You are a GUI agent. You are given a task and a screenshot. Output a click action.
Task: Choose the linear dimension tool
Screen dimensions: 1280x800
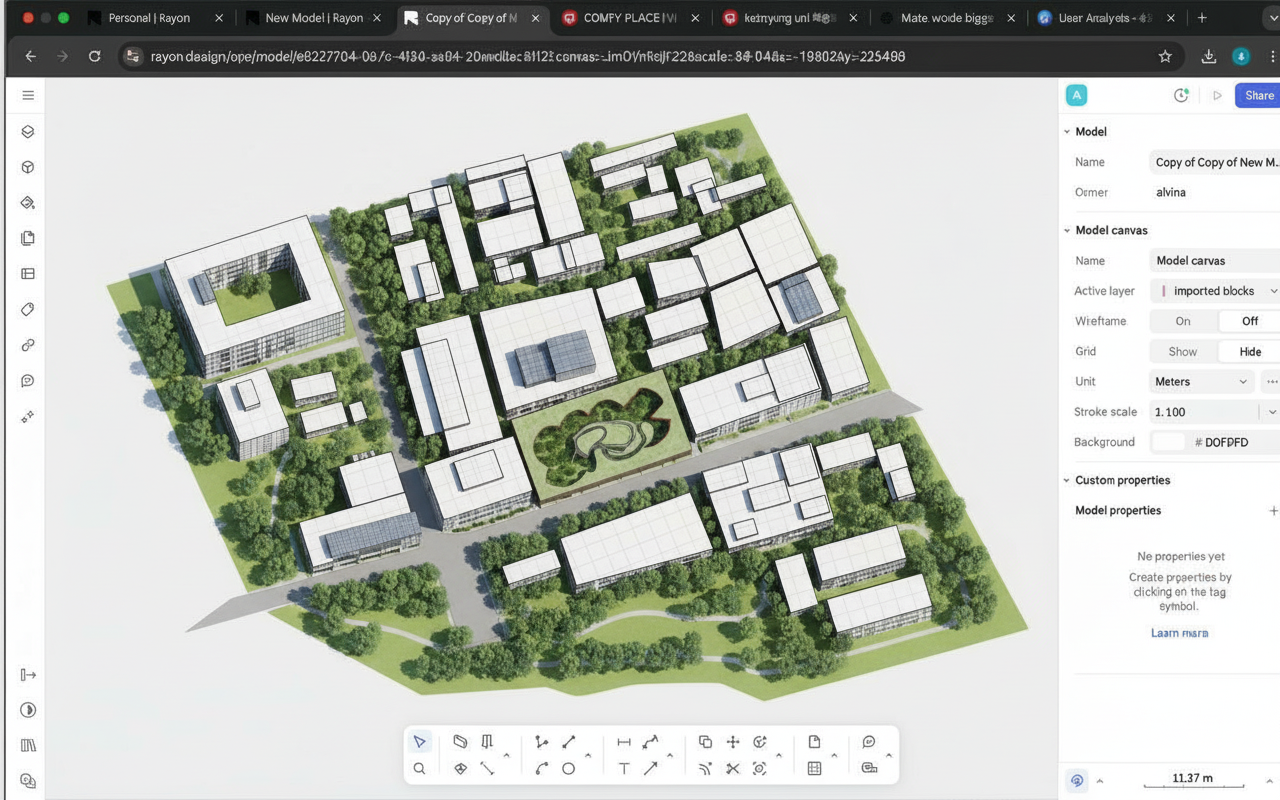point(624,742)
